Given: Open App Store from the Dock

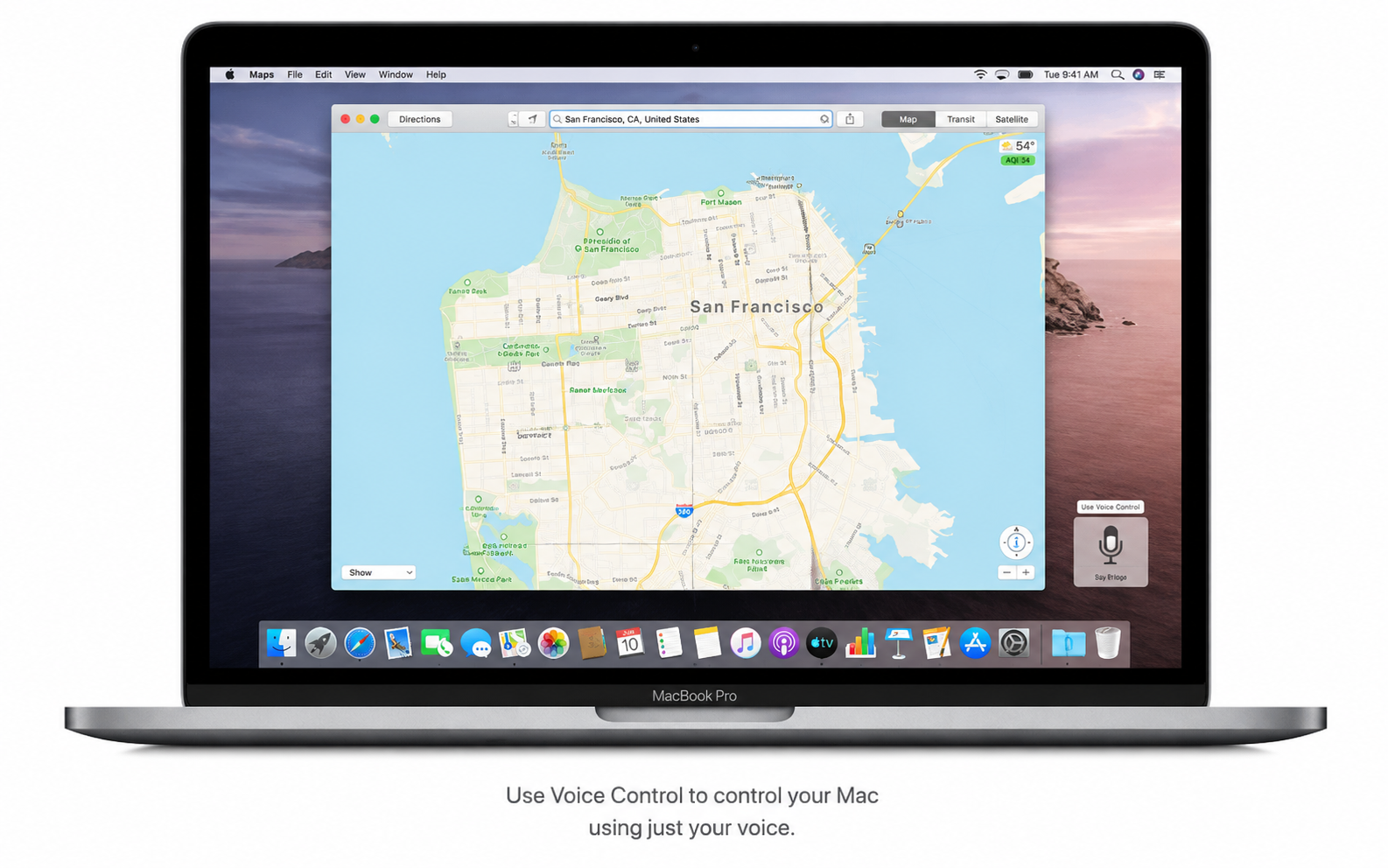Looking at the screenshot, I should coord(975,643).
